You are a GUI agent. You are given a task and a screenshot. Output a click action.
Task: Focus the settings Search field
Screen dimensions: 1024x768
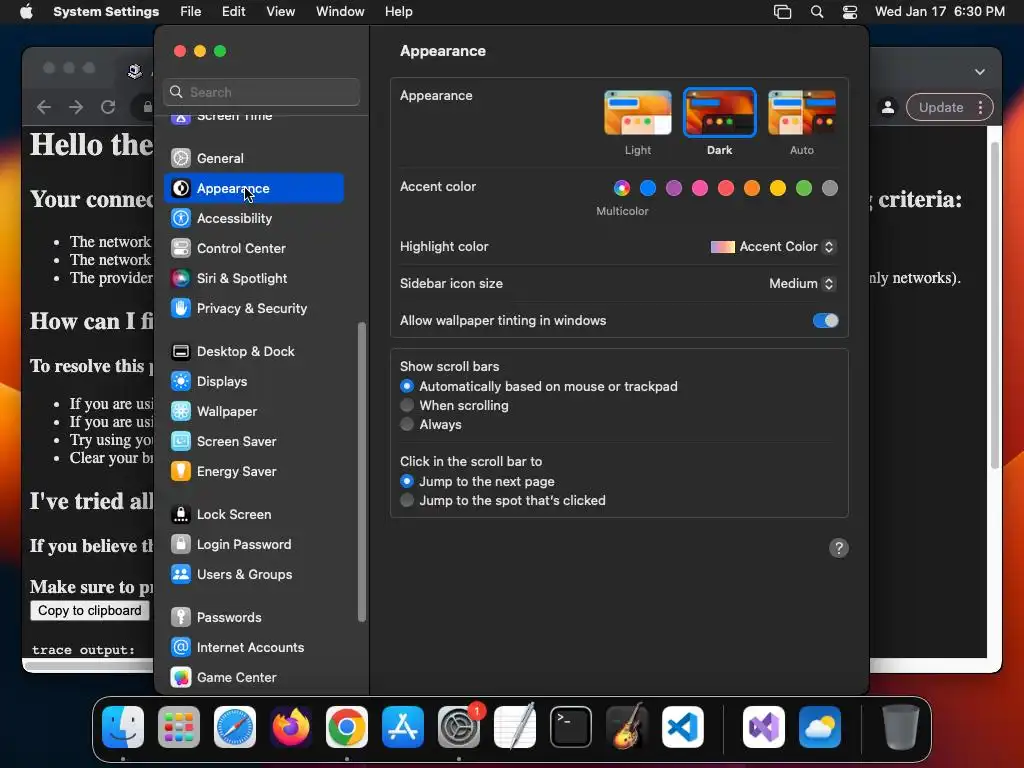point(261,92)
